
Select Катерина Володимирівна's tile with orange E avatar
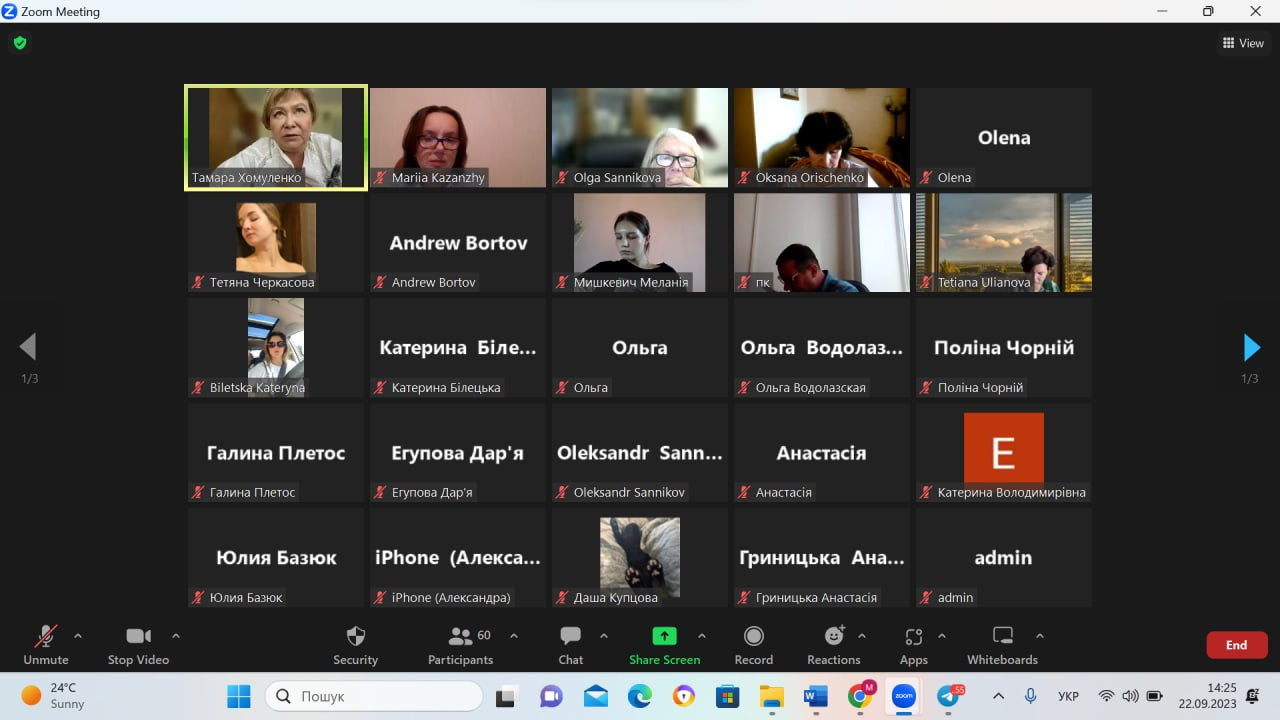1004,453
